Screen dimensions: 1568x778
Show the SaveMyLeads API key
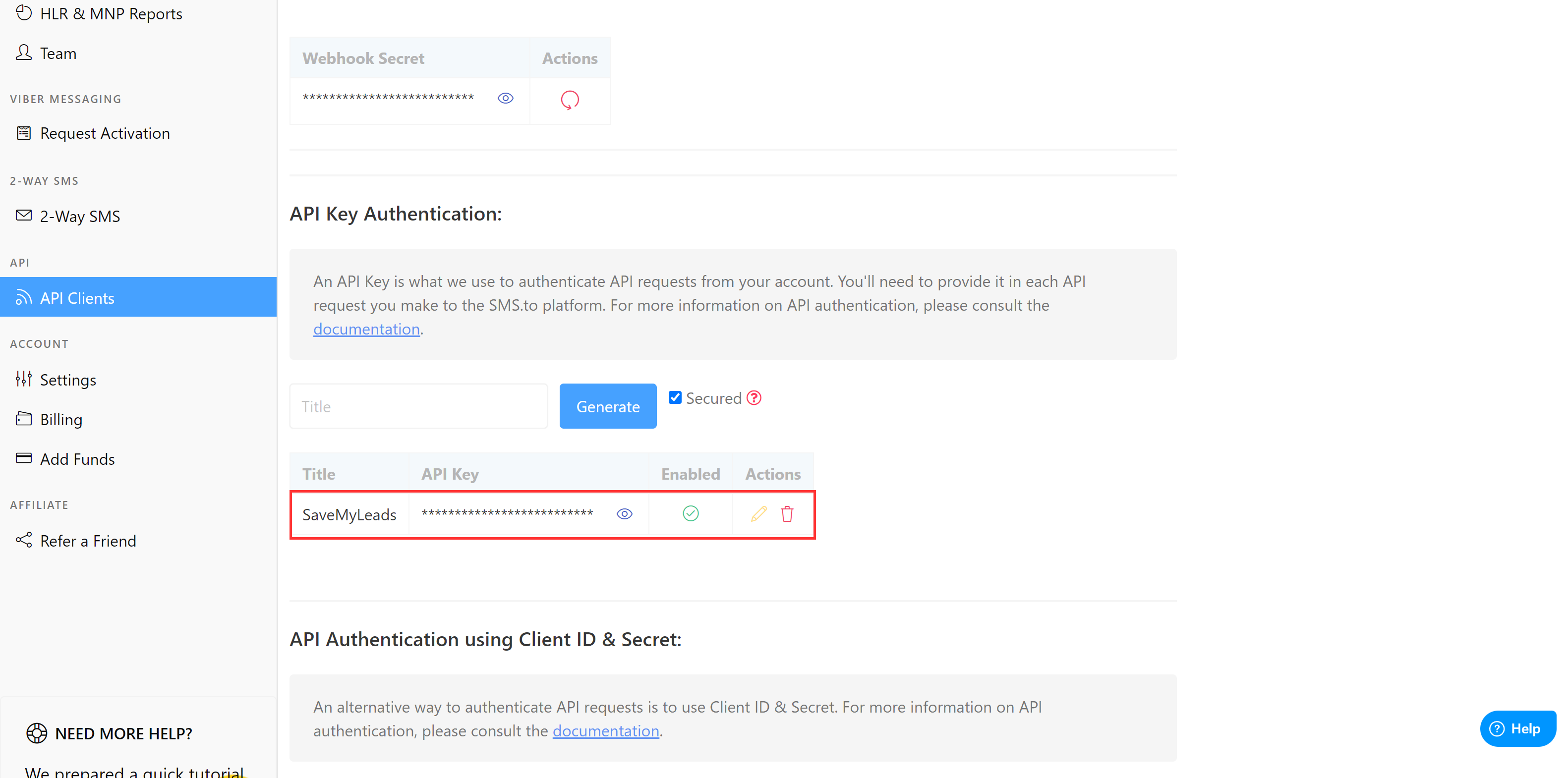point(625,514)
